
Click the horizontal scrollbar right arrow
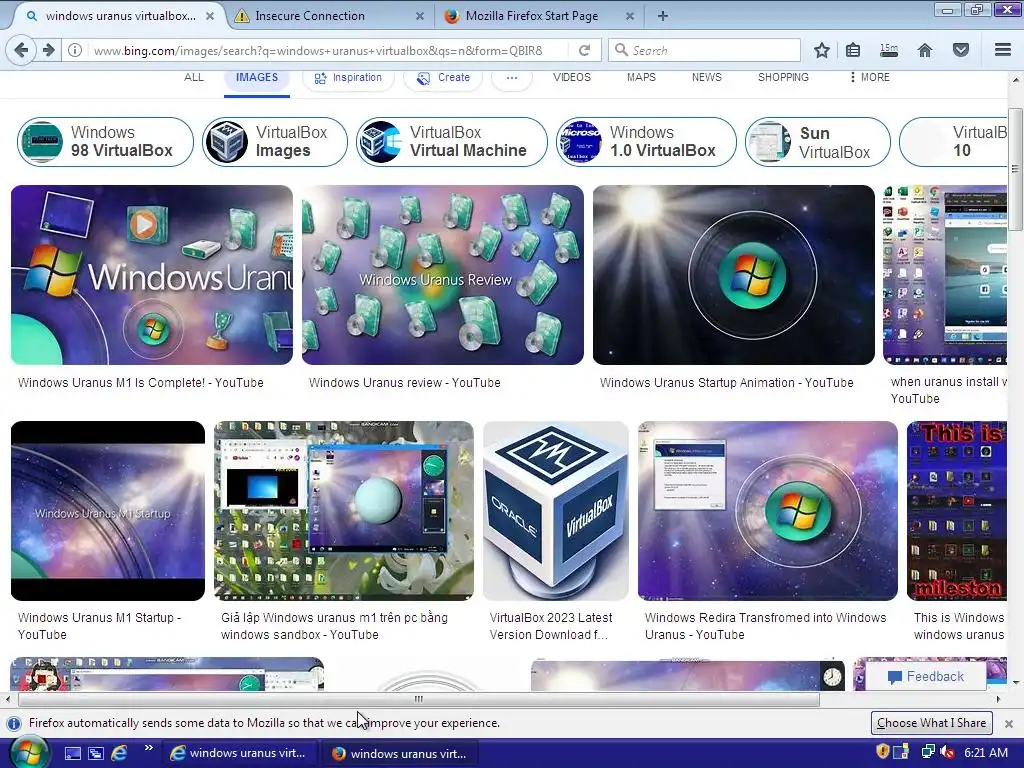click(999, 699)
